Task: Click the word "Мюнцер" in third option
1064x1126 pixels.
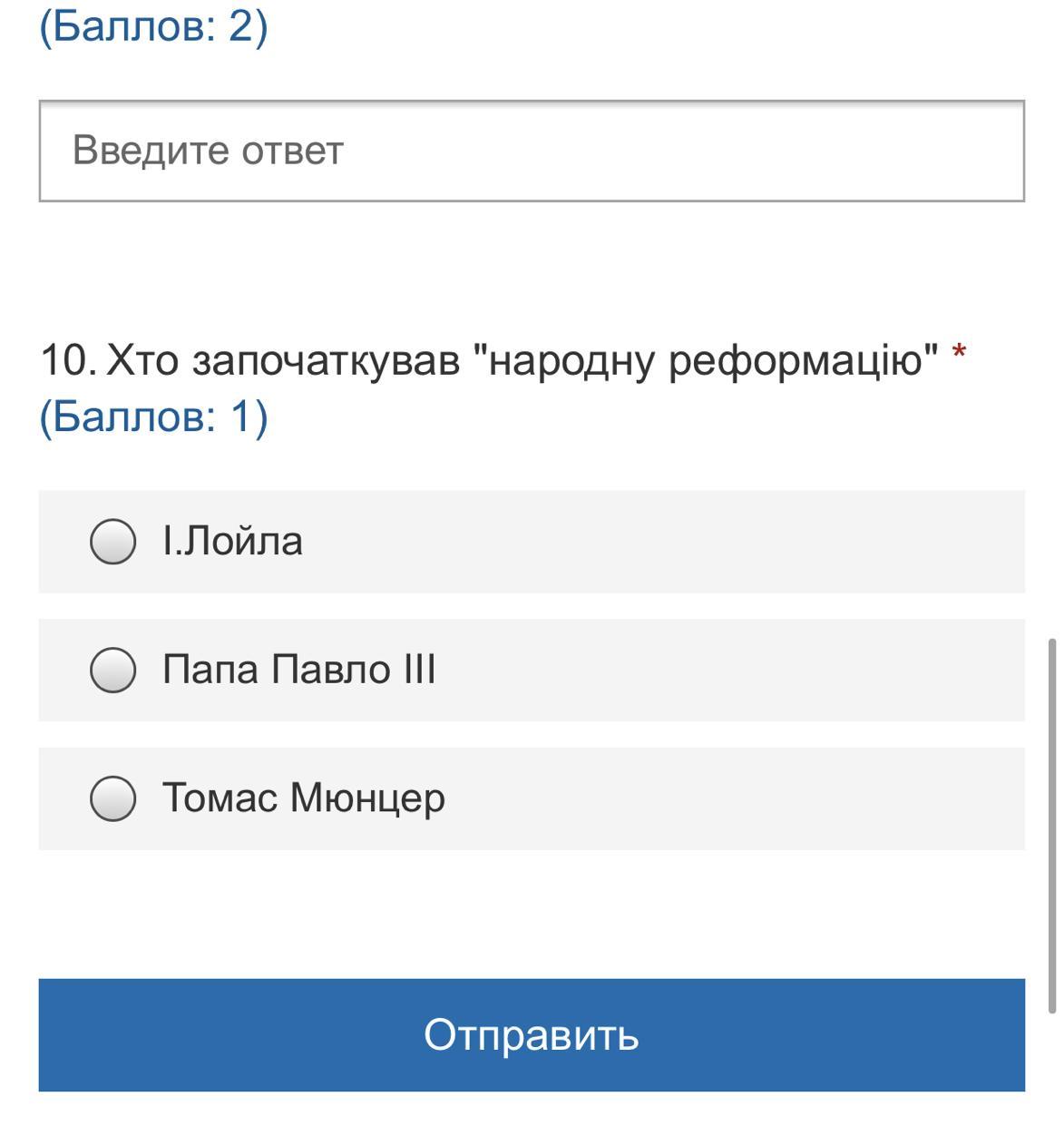Action: pos(367,798)
